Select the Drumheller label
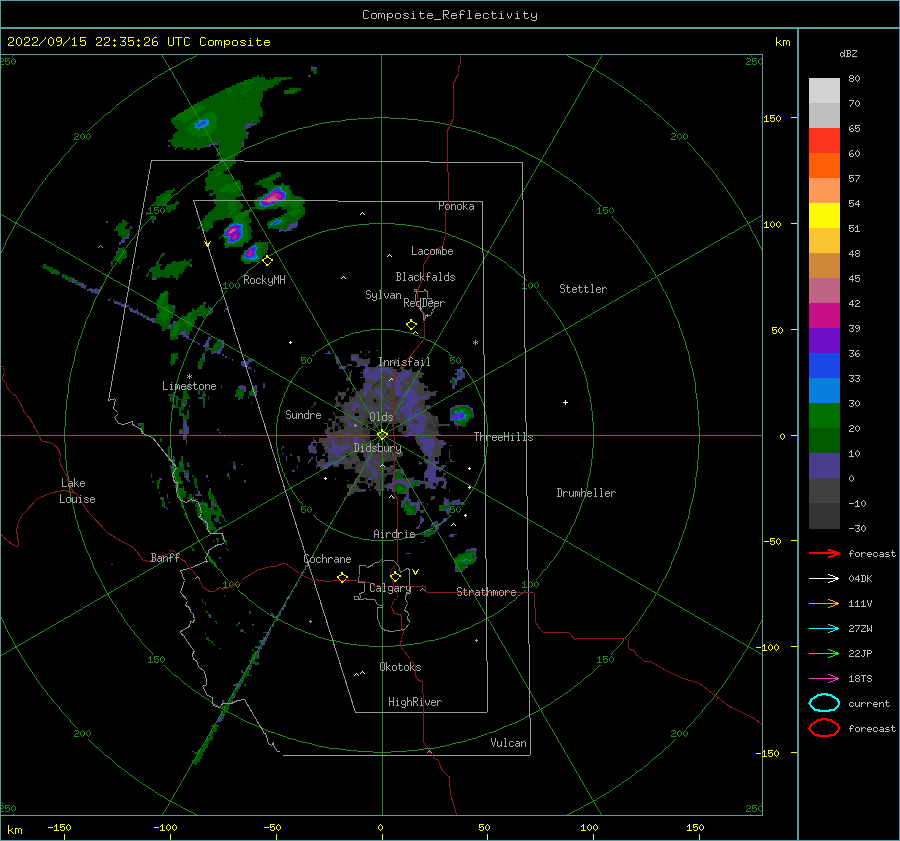Image resolution: width=900 pixels, height=841 pixels. point(586,493)
